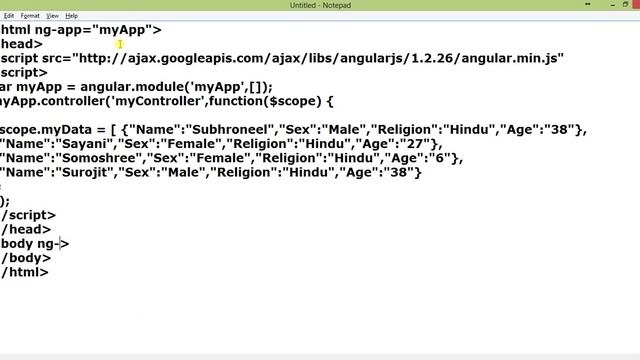Click on 'scope.myData =' text
Viewport: 640px width, 360px height.
click(x=53, y=130)
